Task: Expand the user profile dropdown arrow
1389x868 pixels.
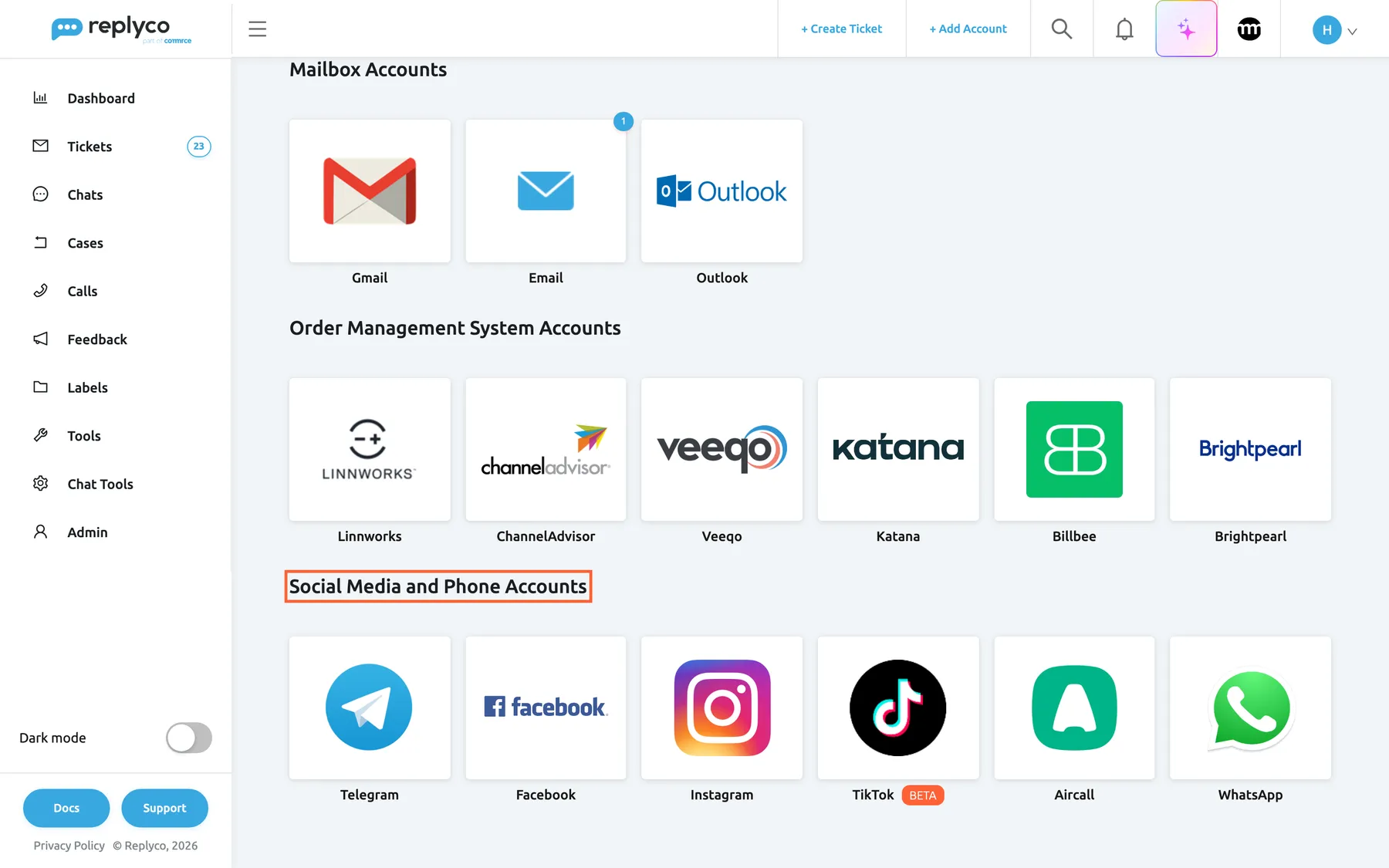Action: click(1352, 32)
